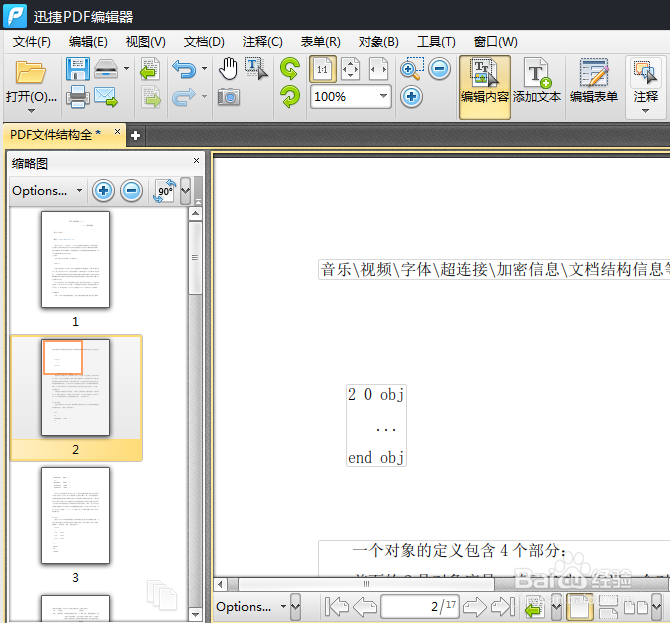The height and width of the screenshot is (623, 670).
Task: Open the status bar Options dropdown
Action: click(x=251, y=606)
